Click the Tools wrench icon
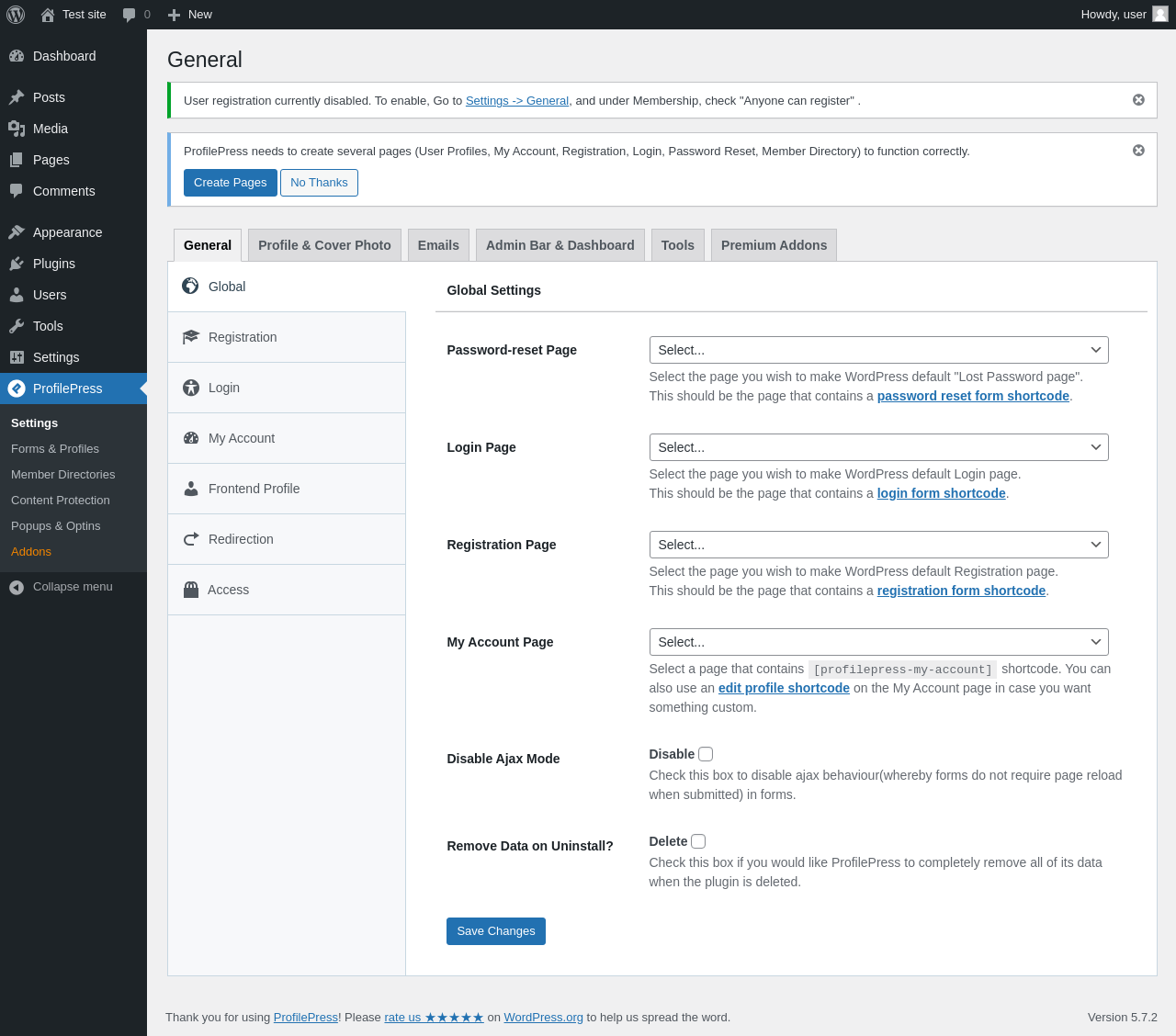The height and width of the screenshot is (1036, 1176). (17, 326)
